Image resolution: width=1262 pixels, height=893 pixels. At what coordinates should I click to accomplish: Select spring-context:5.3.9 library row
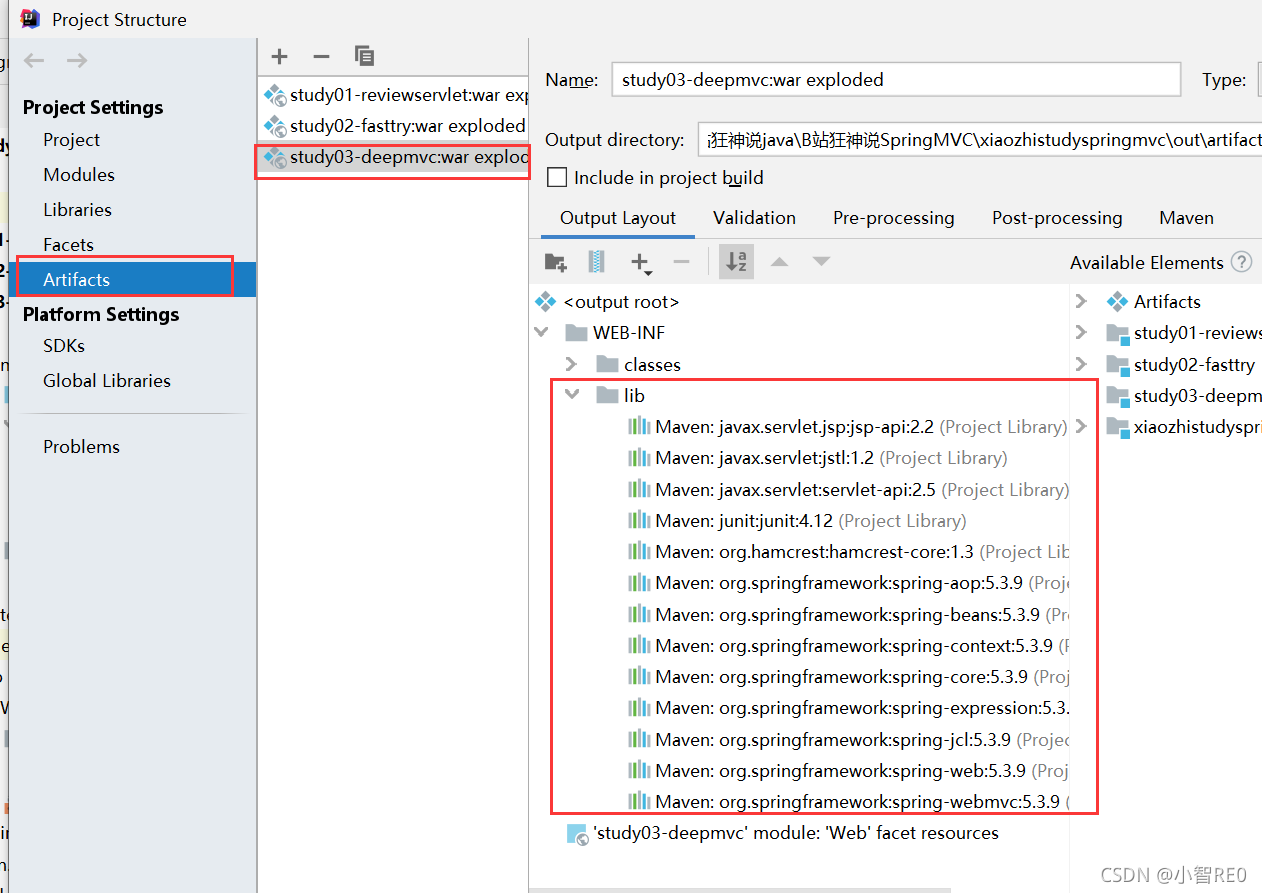coord(848,646)
